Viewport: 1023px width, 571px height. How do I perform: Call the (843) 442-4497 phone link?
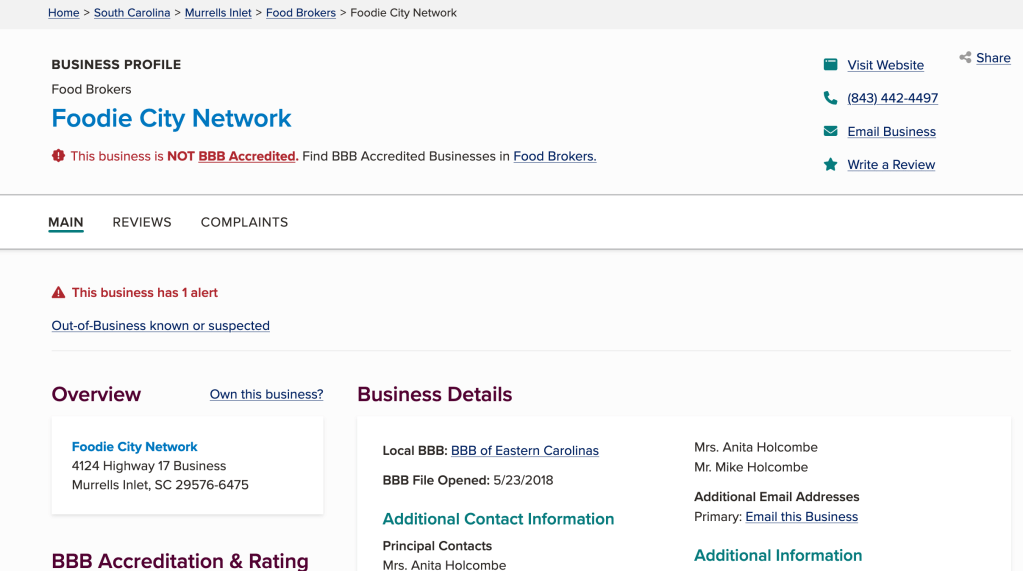pyautogui.click(x=892, y=98)
